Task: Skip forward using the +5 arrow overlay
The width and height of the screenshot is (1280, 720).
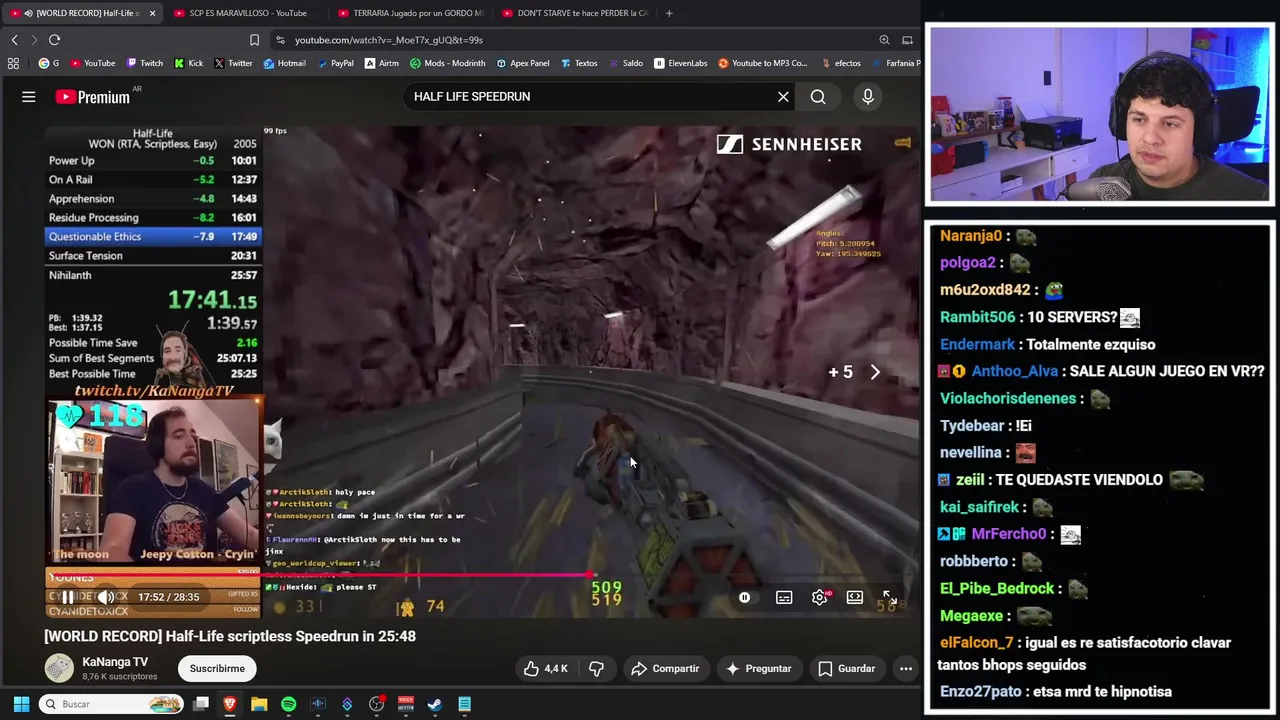Action: click(856, 372)
